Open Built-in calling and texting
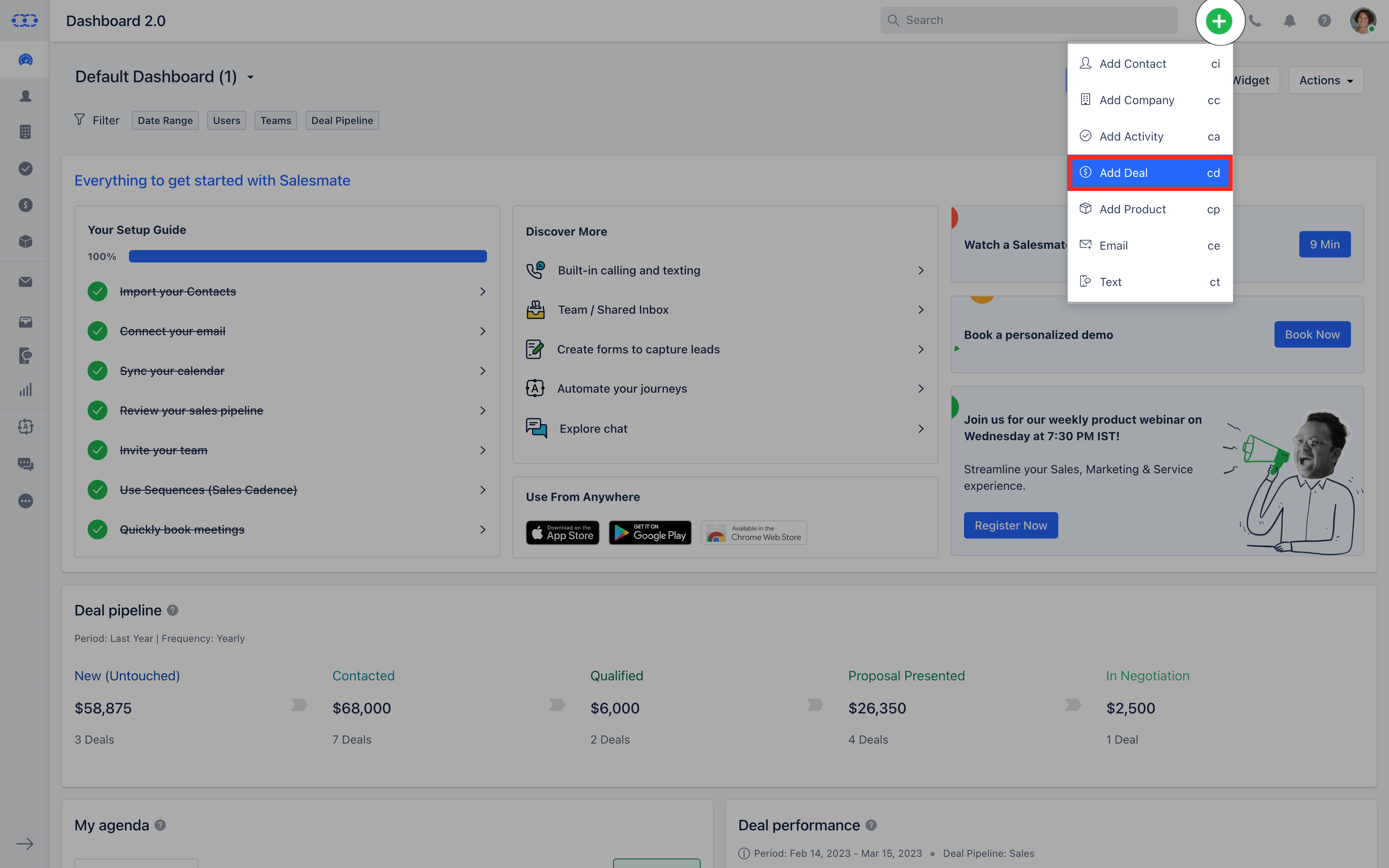1389x868 pixels. tap(725, 270)
